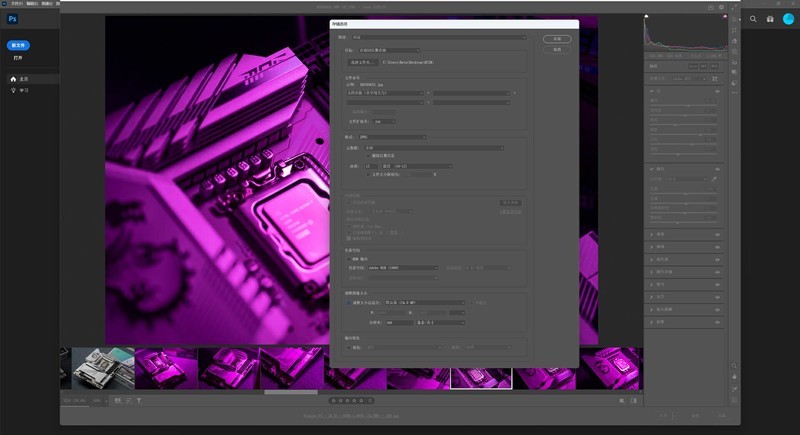Image resolution: width=800 pixels, height=435 pixels.
Task: Click the Photoshop Ps logo icon
Action: (12, 19)
